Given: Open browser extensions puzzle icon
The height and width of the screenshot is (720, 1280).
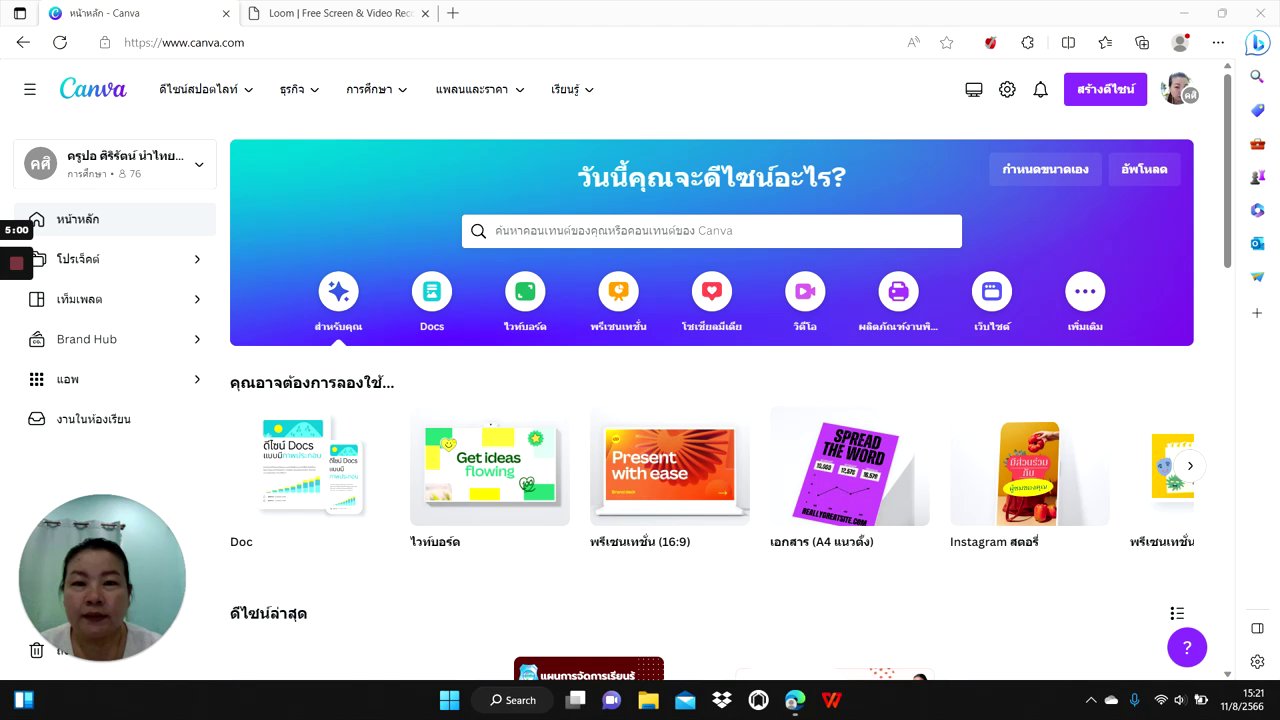Looking at the screenshot, I should click(x=1027, y=43).
